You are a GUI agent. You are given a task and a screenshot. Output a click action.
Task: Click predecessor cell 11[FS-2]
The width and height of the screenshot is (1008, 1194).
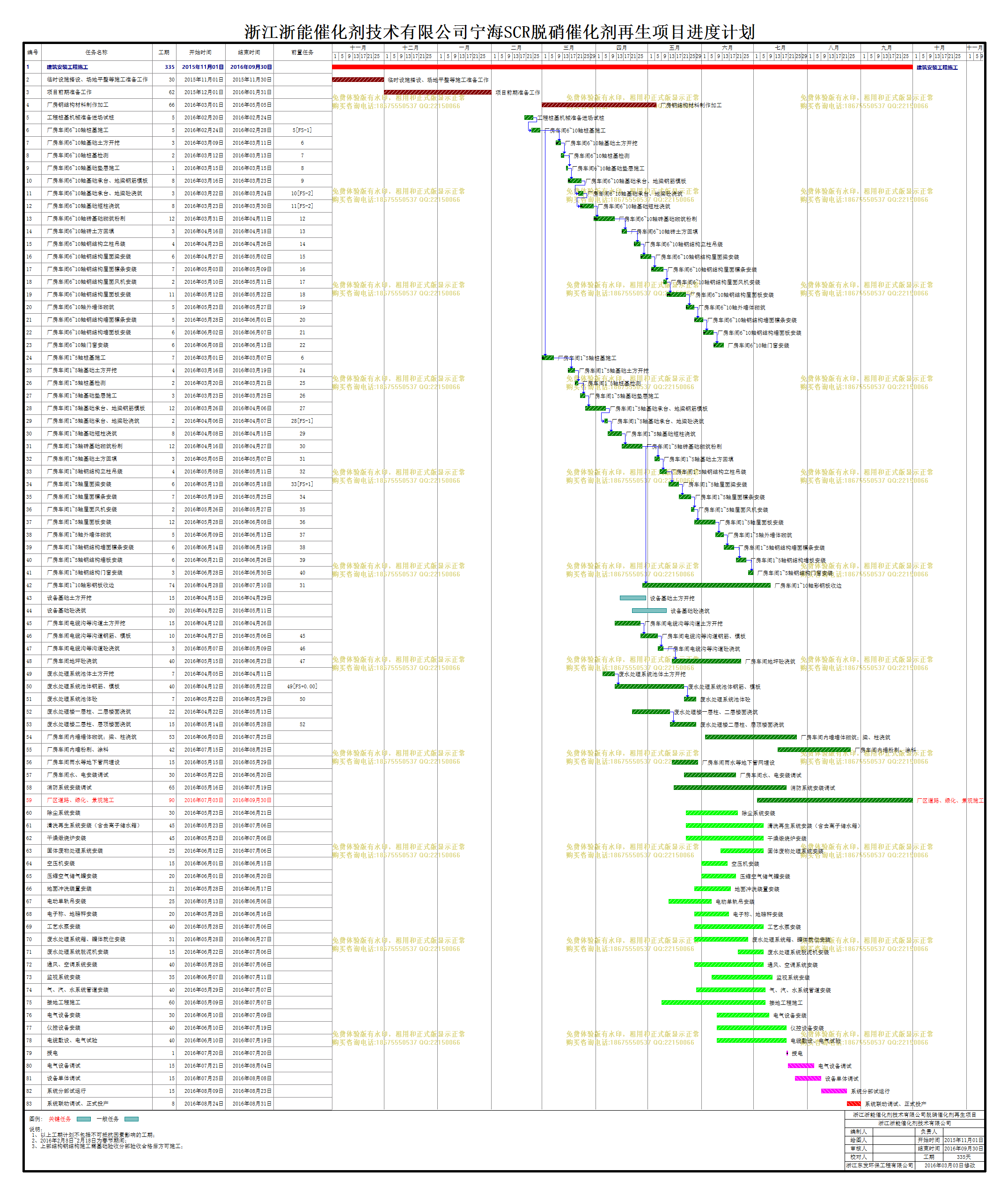click(302, 206)
